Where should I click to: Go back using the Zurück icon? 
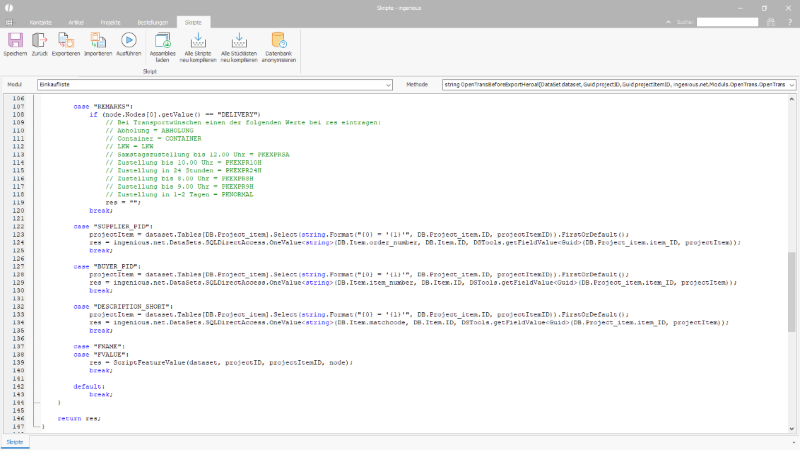pos(39,44)
